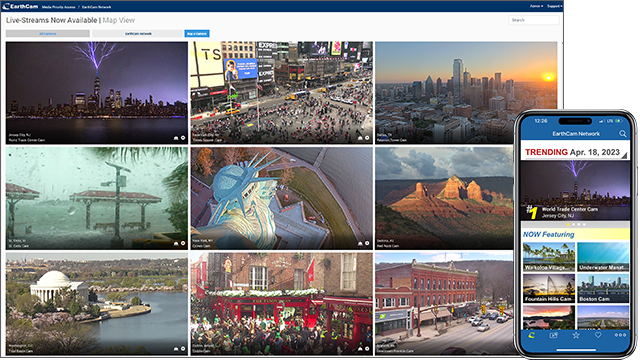Select the third carousel dot on phone
The height and width of the screenshot is (360, 640).
(x=578, y=224)
